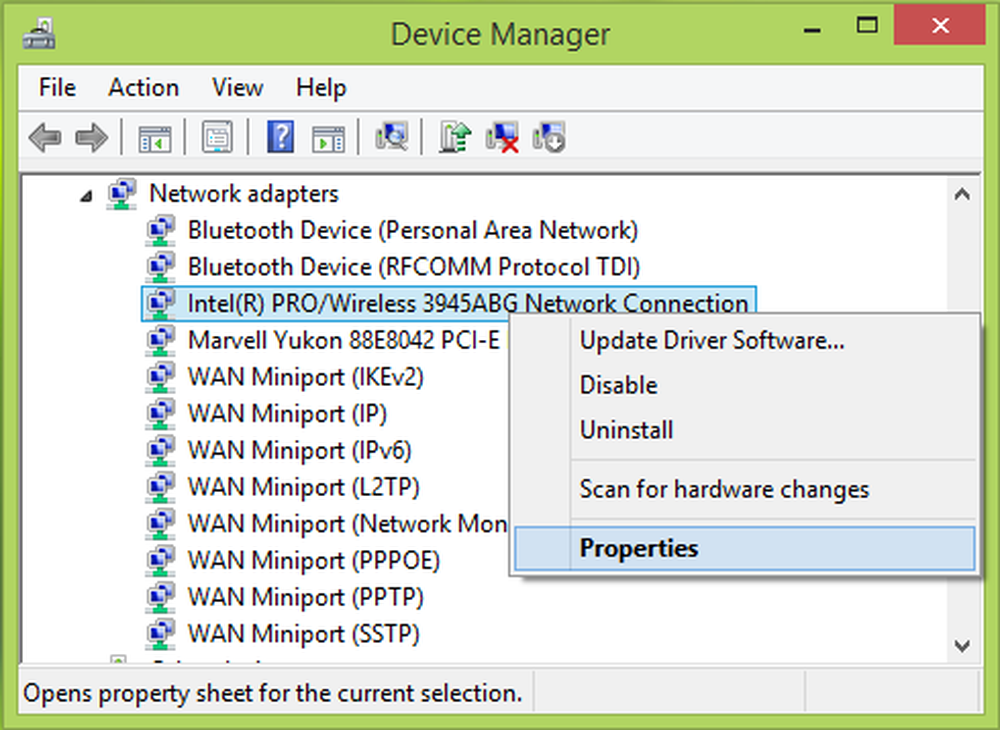This screenshot has height=730, width=1000.
Task: Open the Action menu
Action: pyautogui.click(x=143, y=88)
